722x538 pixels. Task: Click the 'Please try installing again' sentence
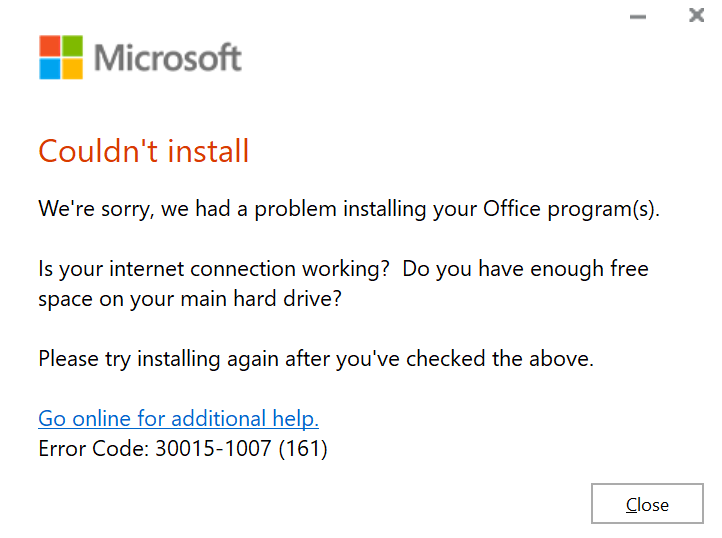pyautogui.click(x=316, y=358)
